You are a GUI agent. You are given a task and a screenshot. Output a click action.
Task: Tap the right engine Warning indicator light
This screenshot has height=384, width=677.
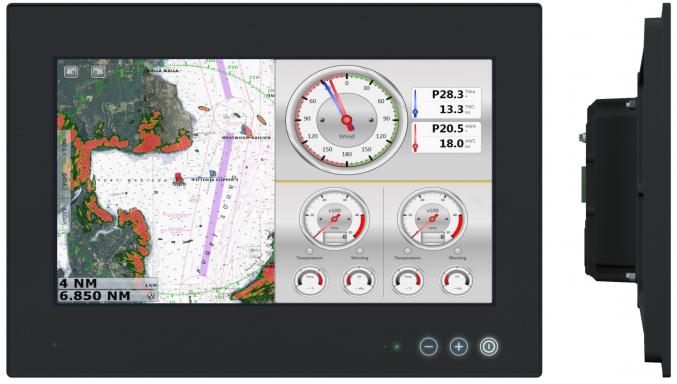pos(457,251)
